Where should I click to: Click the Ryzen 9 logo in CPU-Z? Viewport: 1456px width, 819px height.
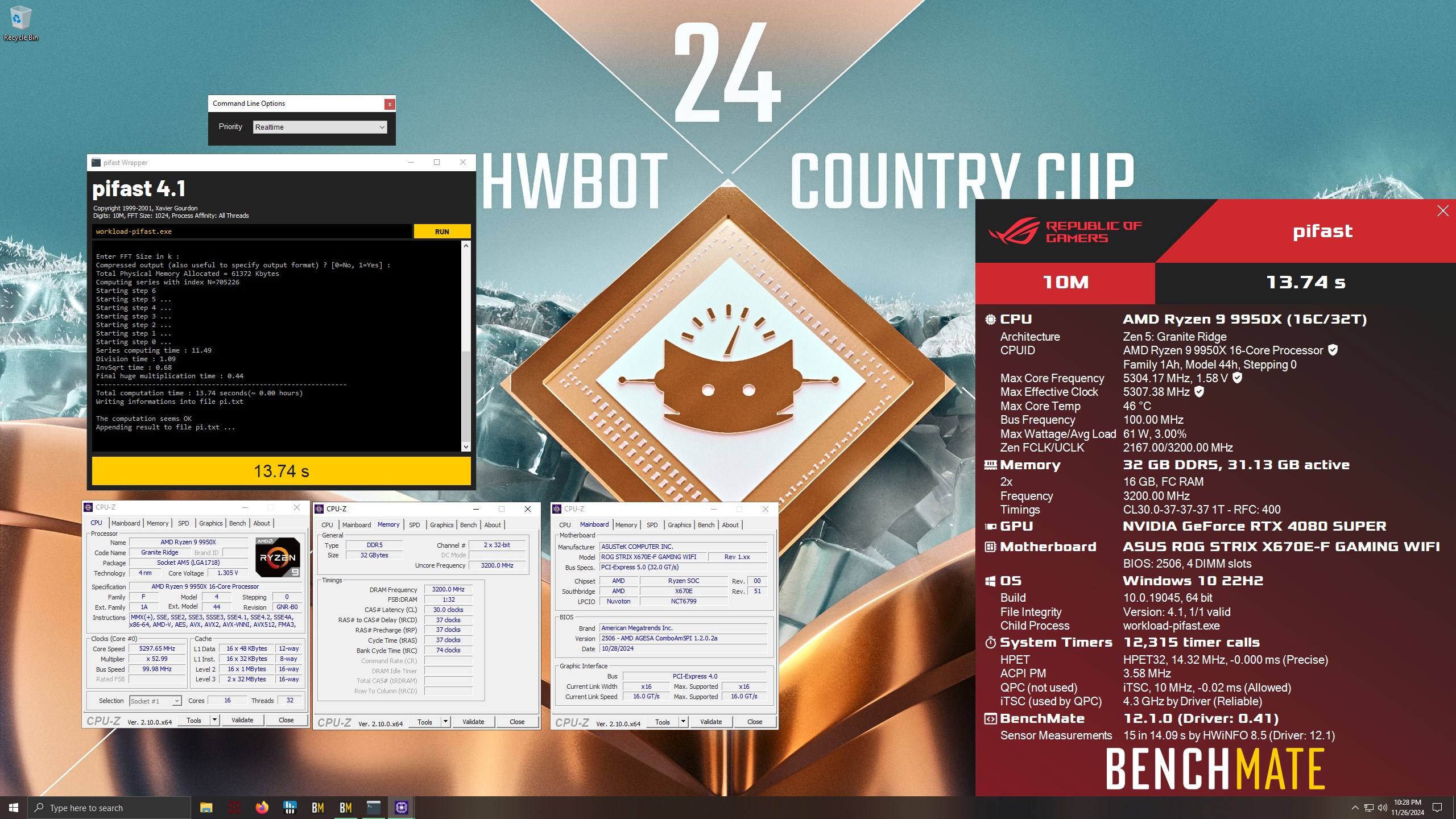click(x=278, y=557)
